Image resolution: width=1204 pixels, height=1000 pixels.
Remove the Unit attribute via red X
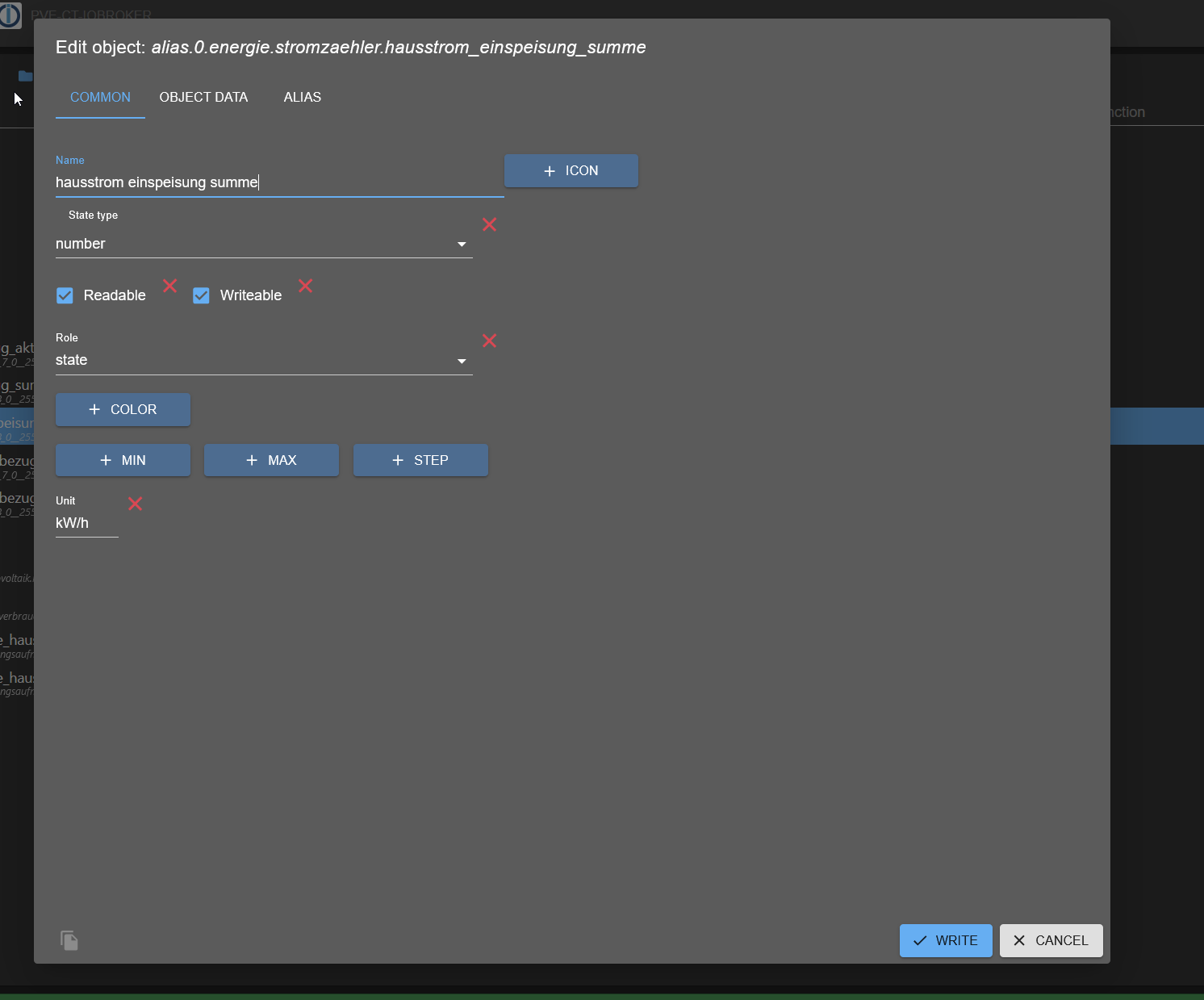135,504
